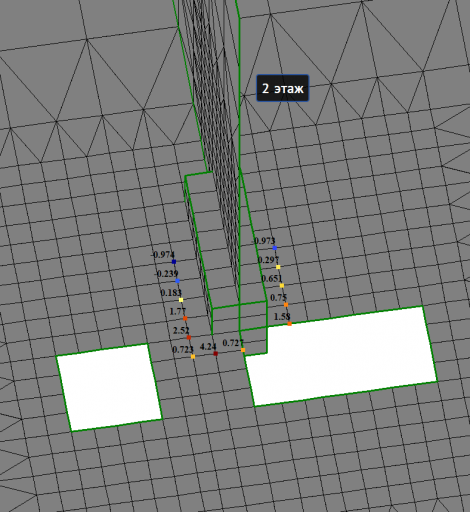The height and width of the screenshot is (512, 470).
Task: Click the '2 этаж' floor label
Action: coord(283,88)
